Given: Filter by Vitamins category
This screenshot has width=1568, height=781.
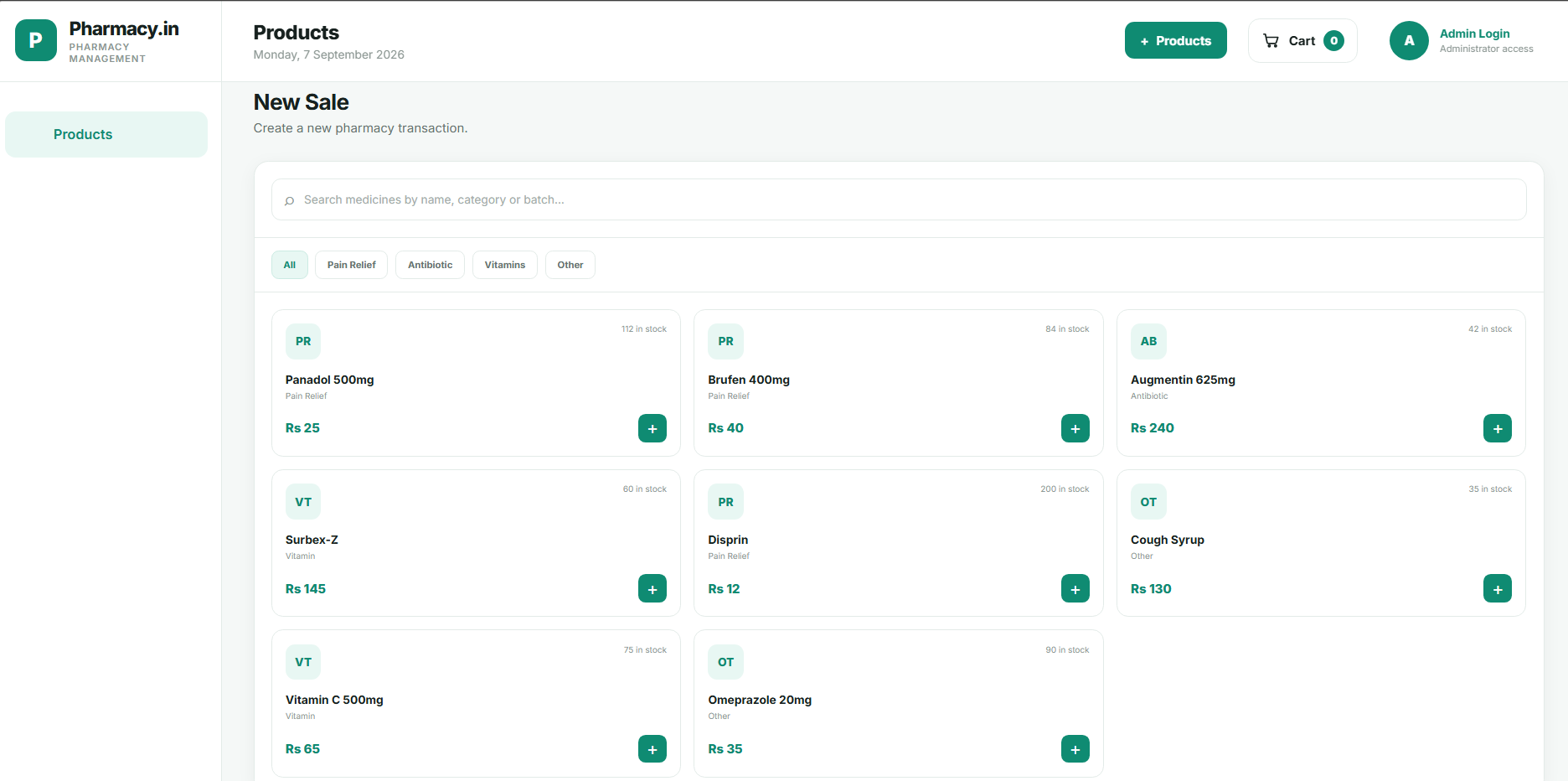Looking at the screenshot, I should tap(505, 265).
